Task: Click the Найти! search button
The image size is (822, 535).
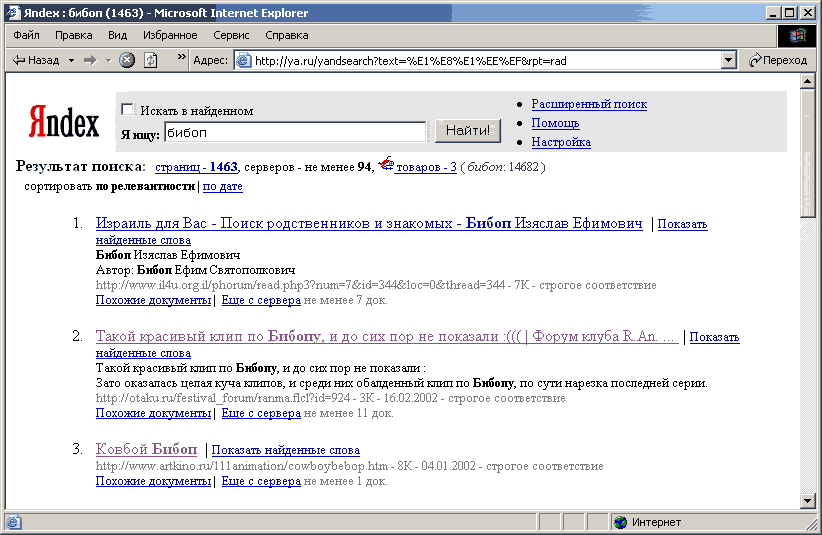Action: (468, 130)
